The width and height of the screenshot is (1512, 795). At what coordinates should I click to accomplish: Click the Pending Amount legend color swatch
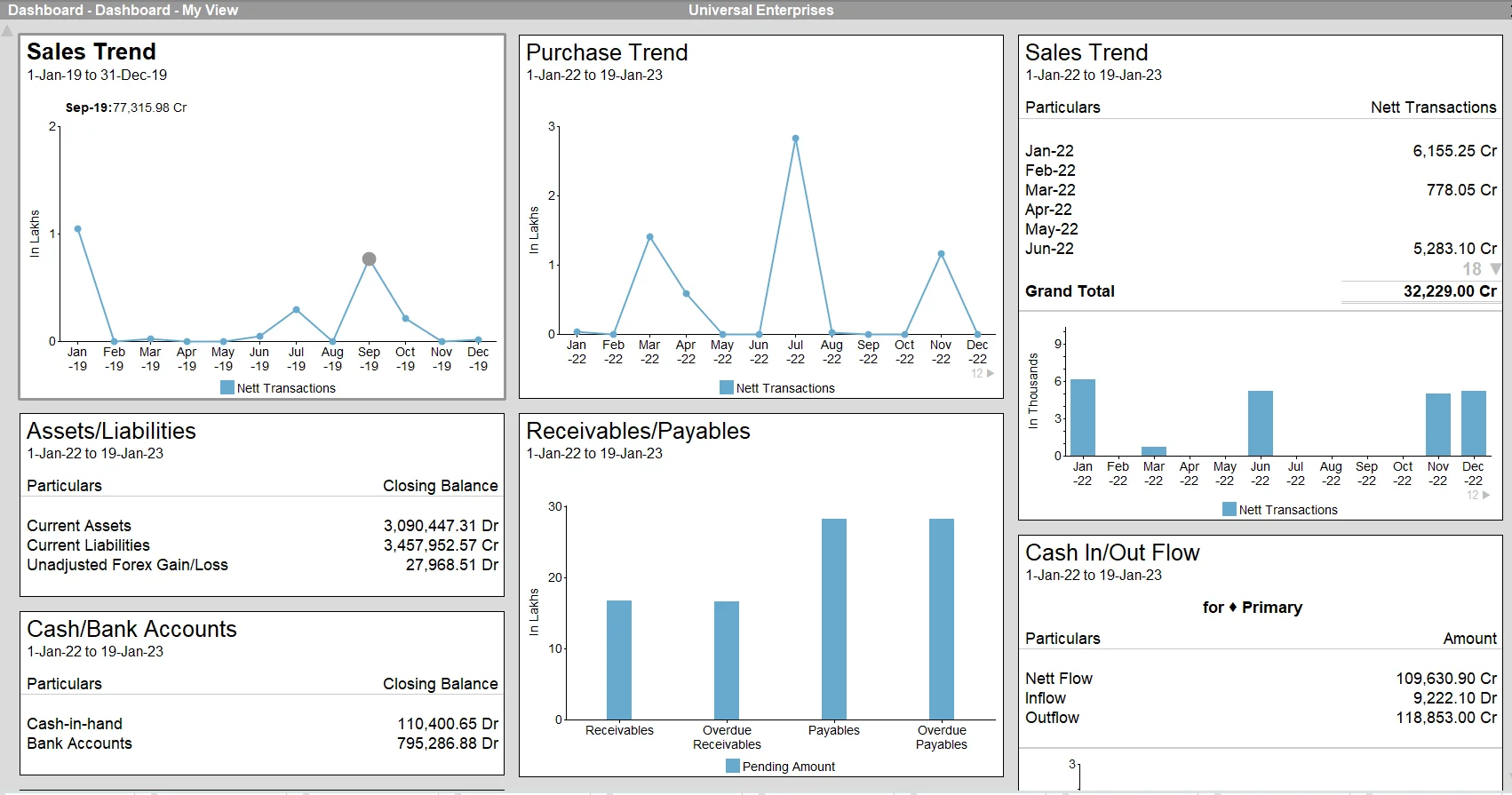pos(733,766)
